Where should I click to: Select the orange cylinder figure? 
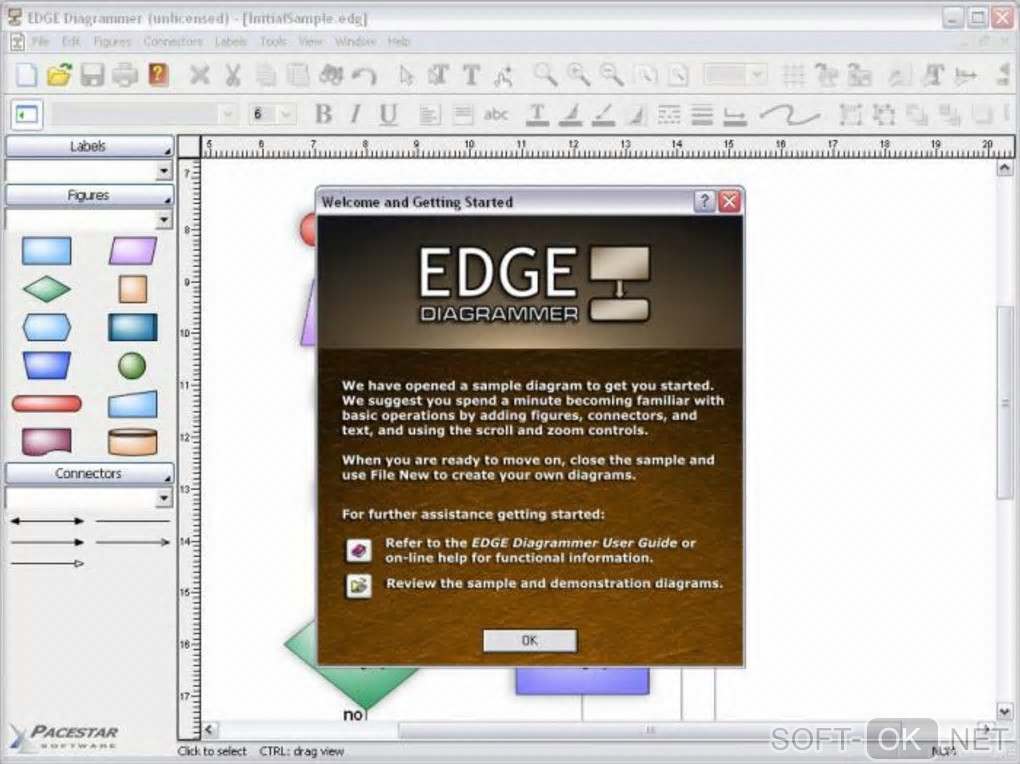click(133, 441)
